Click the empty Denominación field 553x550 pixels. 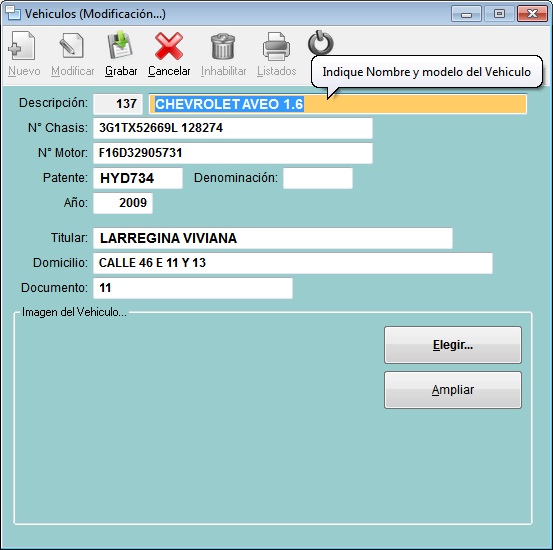[318, 178]
